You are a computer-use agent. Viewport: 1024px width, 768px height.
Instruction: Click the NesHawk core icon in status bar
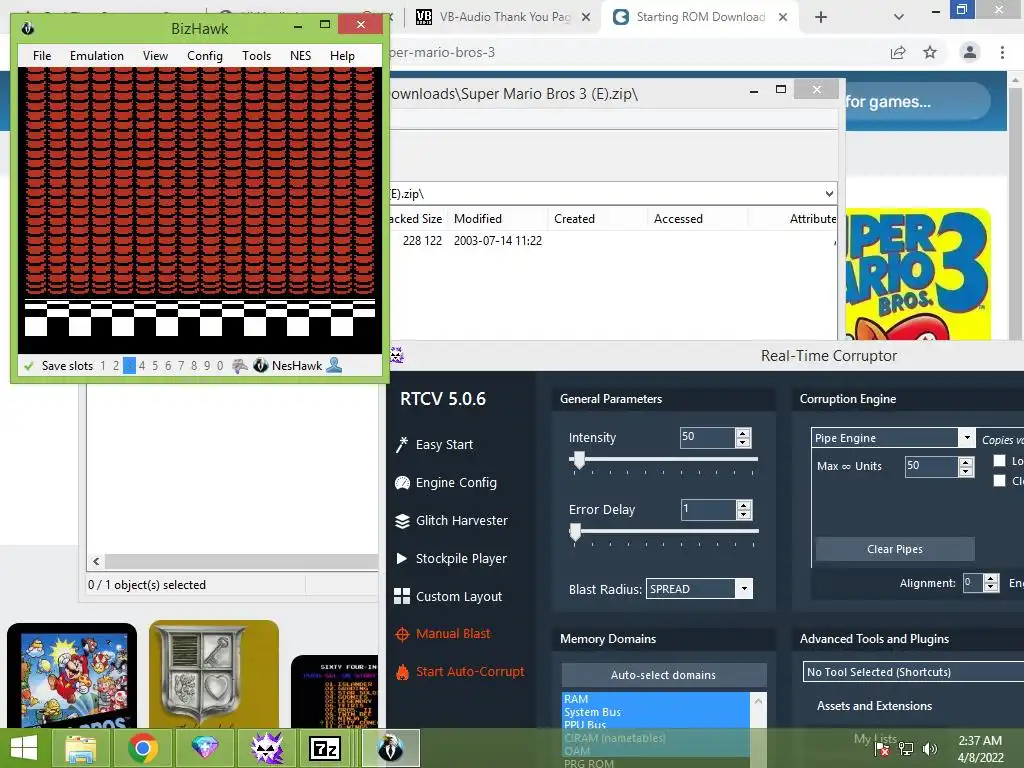(x=261, y=366)
